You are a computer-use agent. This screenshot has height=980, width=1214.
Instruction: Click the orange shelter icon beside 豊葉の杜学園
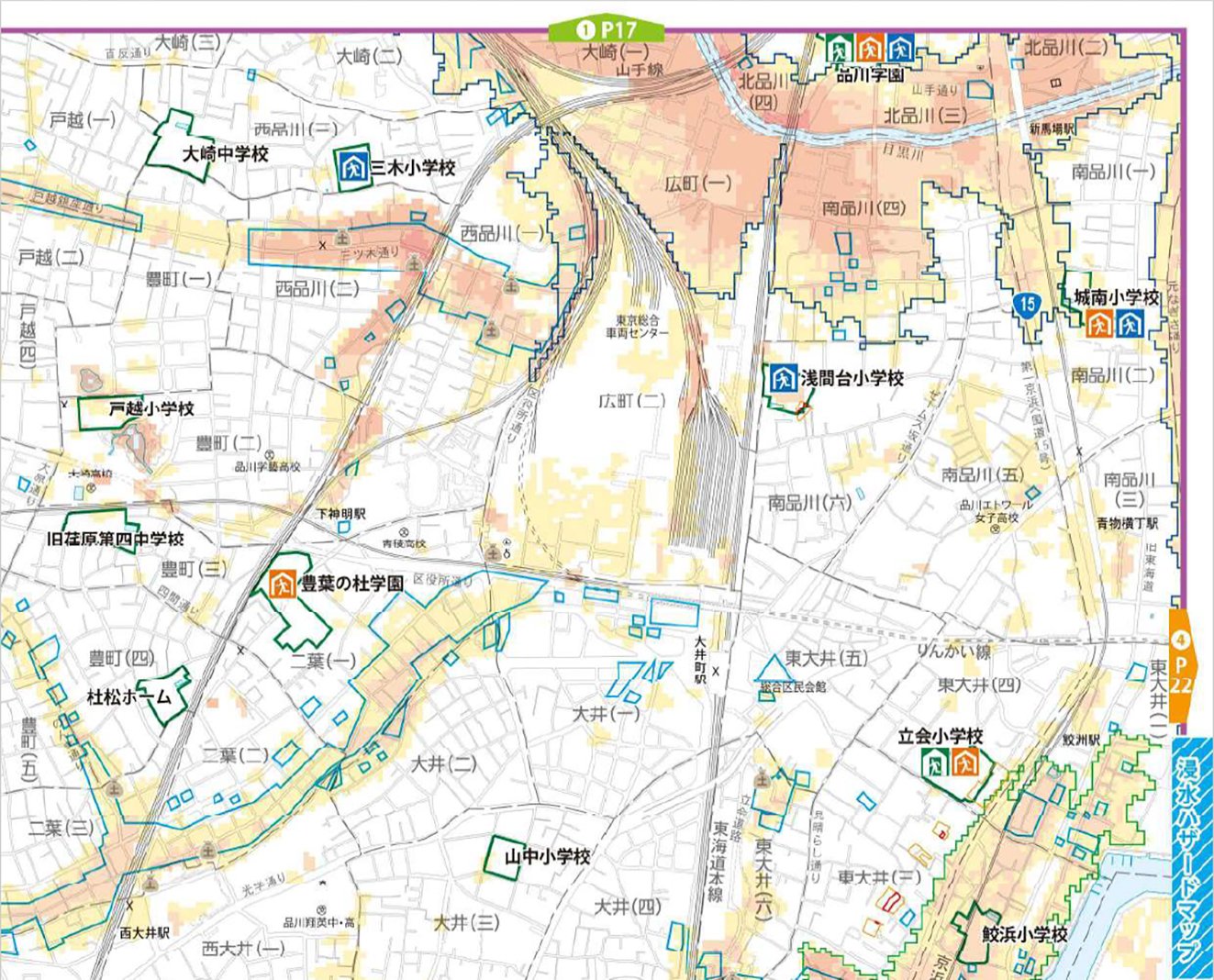pos(284,583)
